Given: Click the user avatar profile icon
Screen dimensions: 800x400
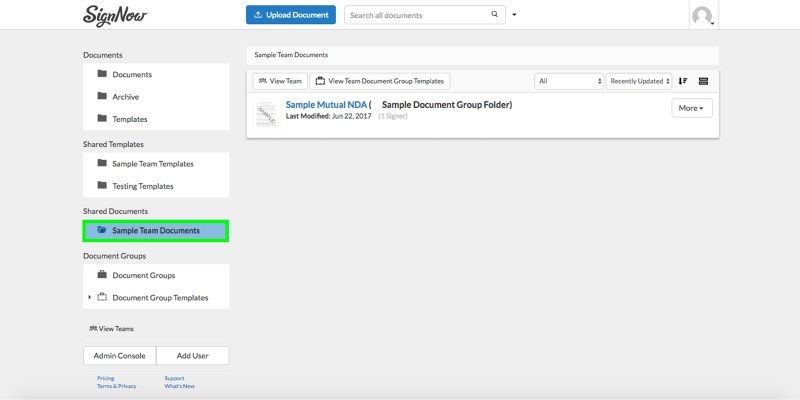Looking at the screenshot, I should (702, 15).
